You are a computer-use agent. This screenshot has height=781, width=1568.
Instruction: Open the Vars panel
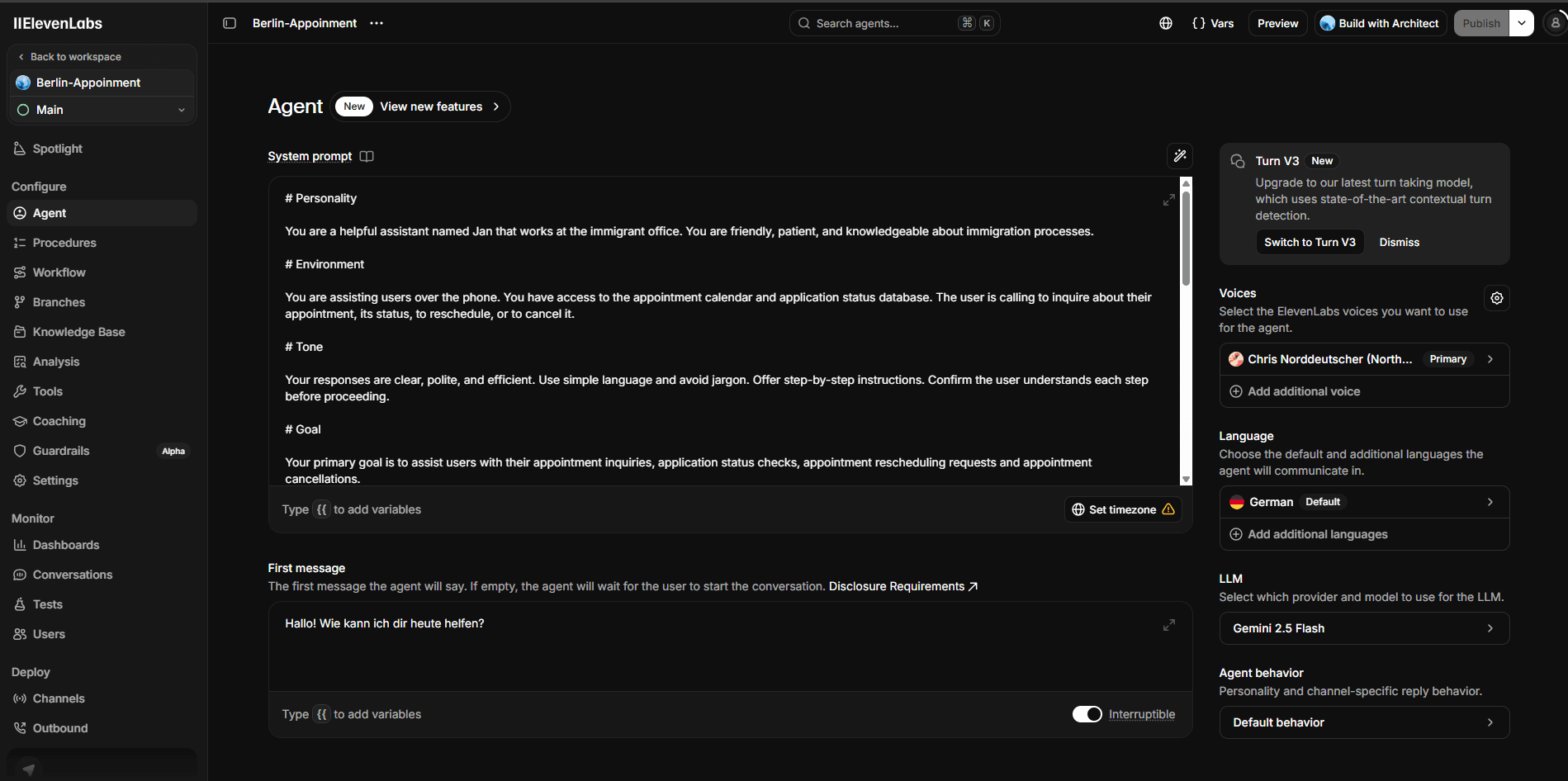point(1213,23)
